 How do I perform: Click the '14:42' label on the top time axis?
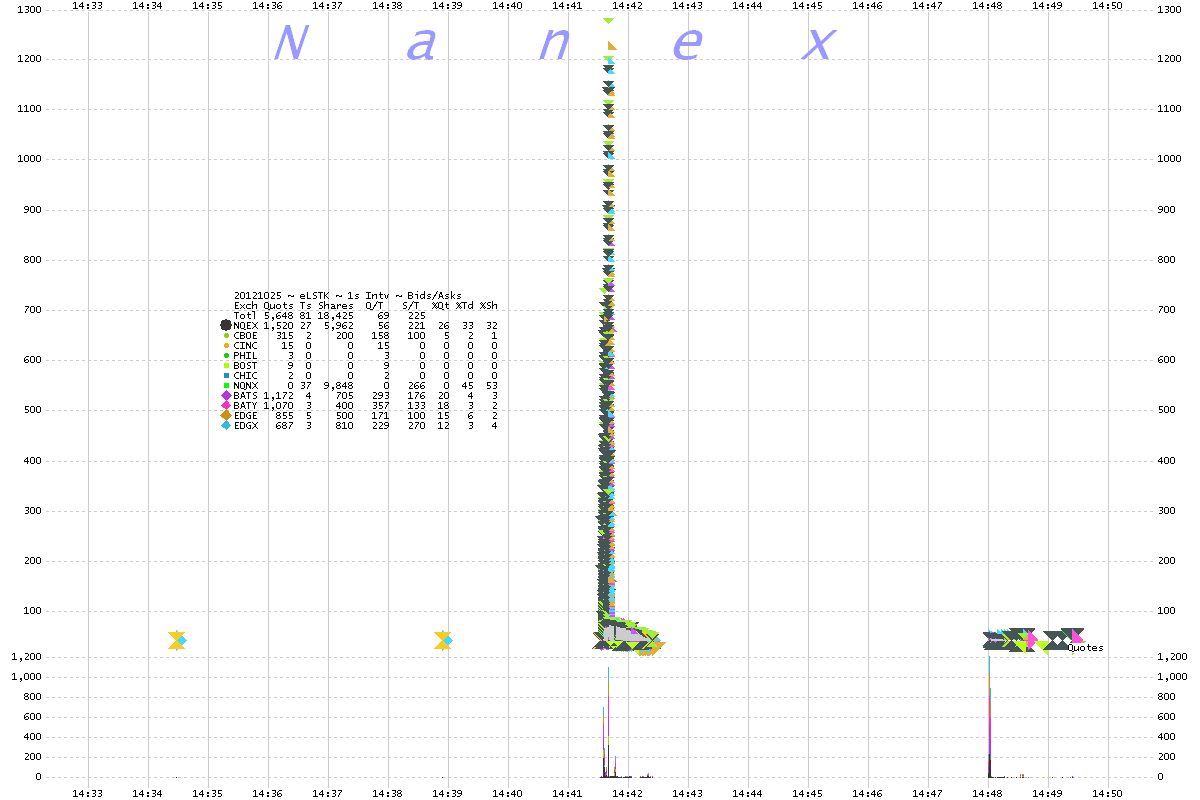click(x=628, y=6)
